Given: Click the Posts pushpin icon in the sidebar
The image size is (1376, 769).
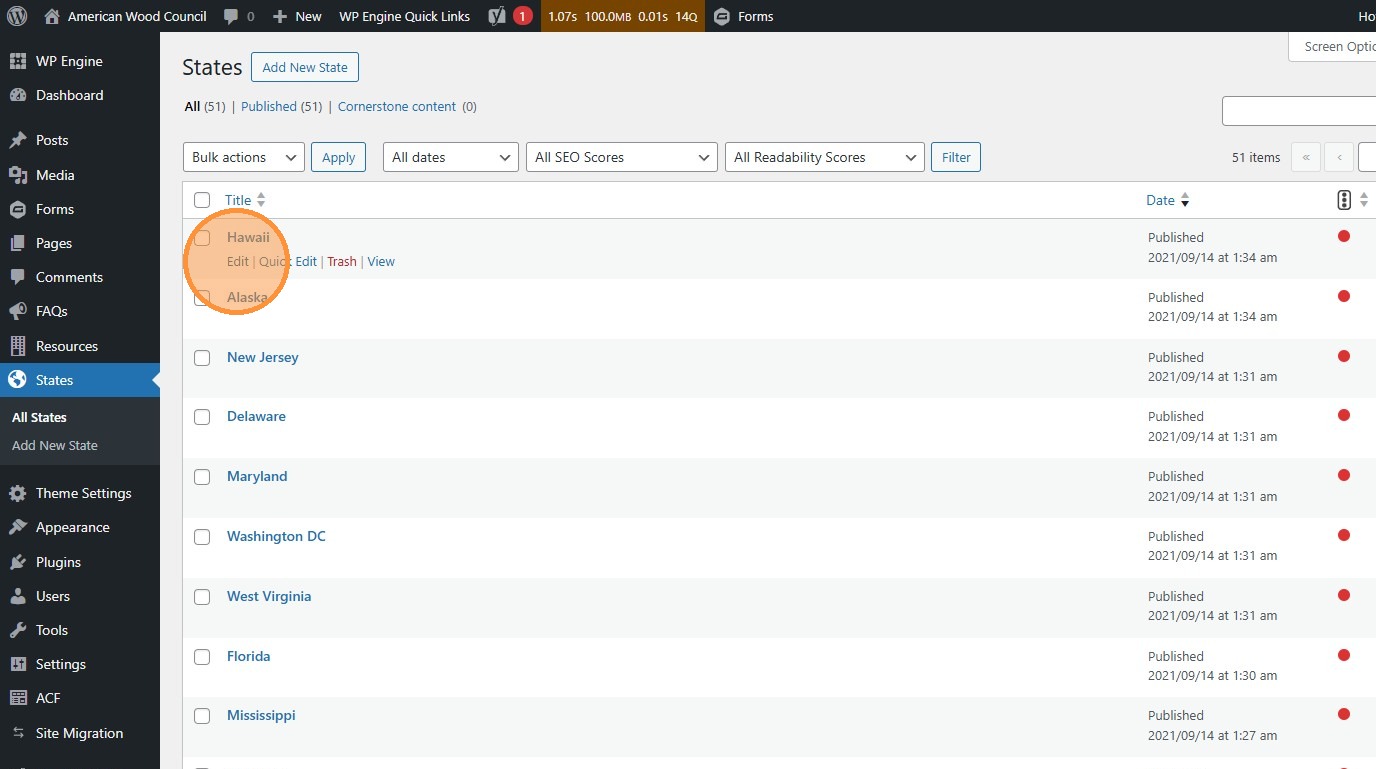Looking at the screenshot, I should (x=18, y=140).
